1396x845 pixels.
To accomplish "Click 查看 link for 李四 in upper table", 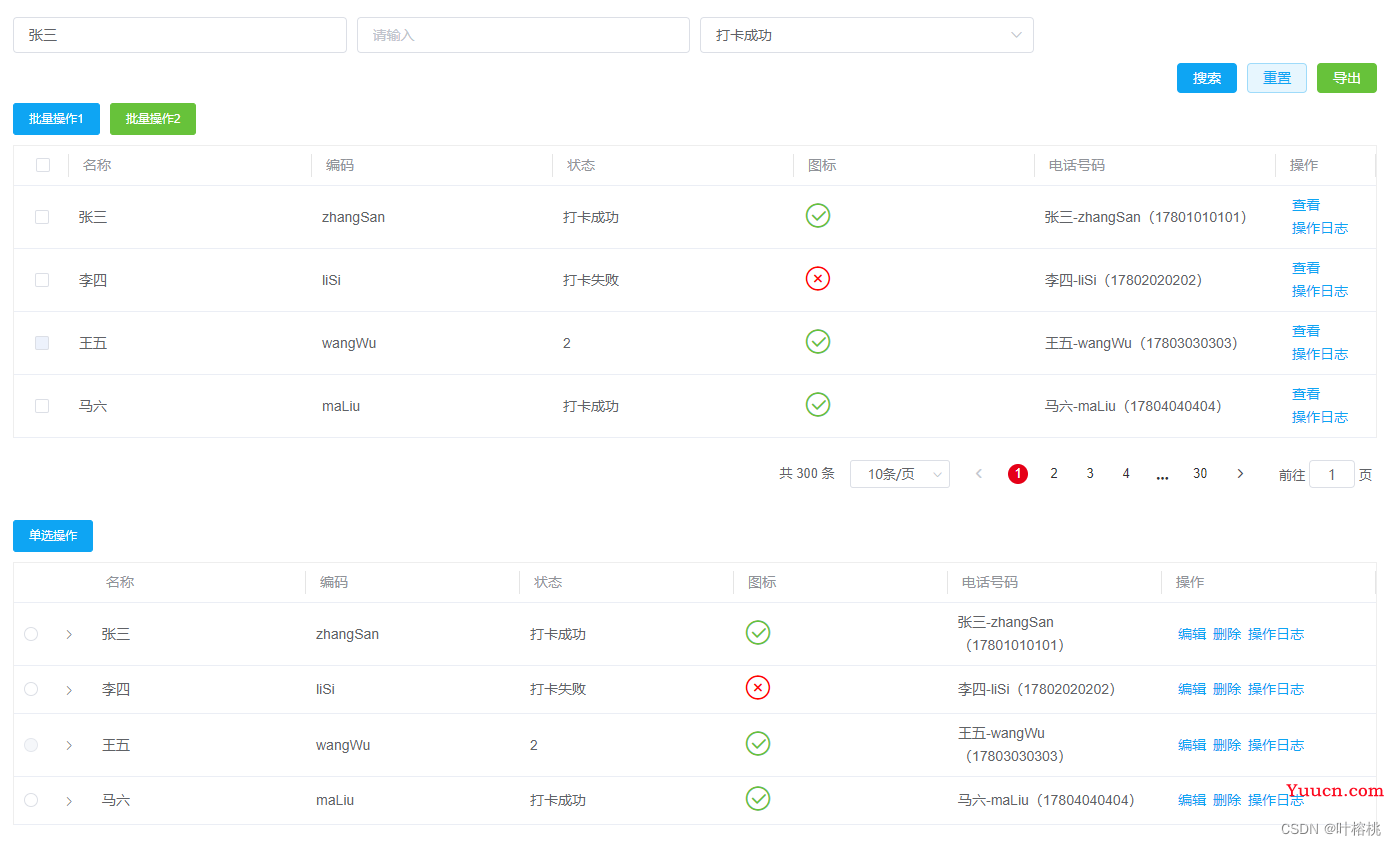I will coord(1306,268).
